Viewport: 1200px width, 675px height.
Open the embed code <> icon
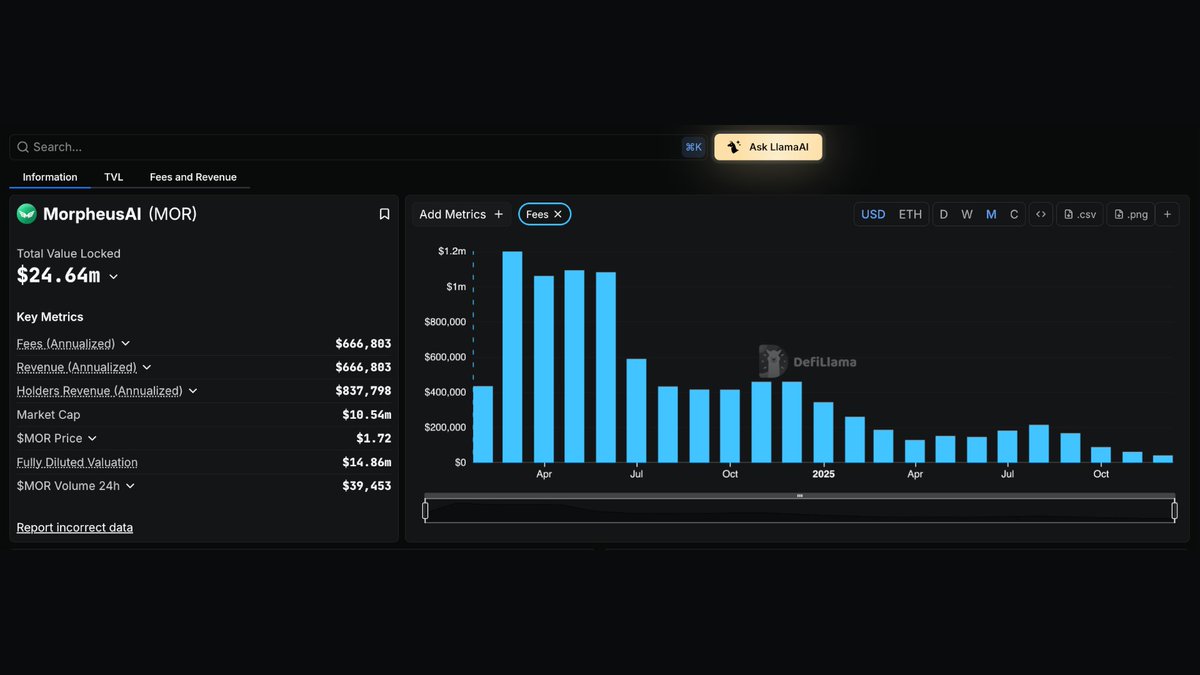point(1040,213)
